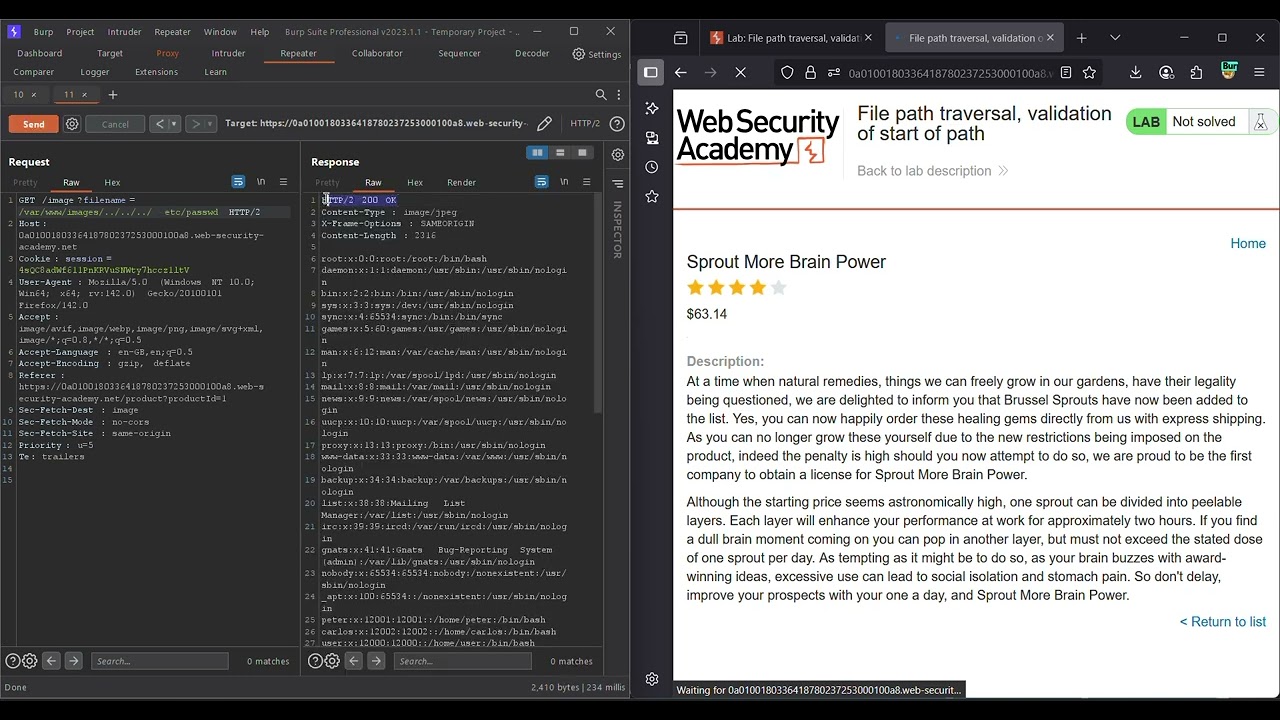Open the Sequencer tab

point(459,53)
